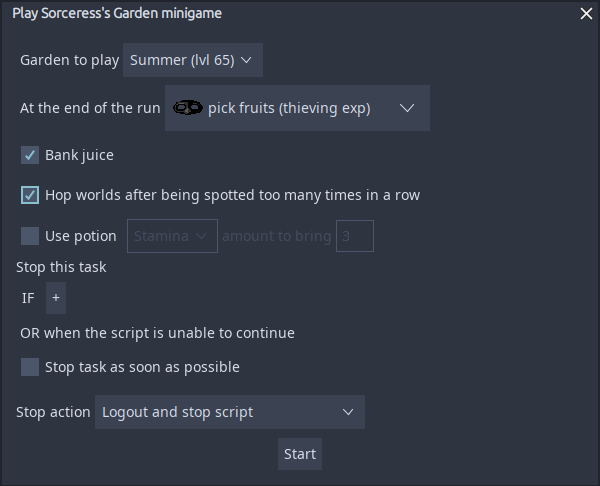Tick Stop task as soon as possible

30,367
